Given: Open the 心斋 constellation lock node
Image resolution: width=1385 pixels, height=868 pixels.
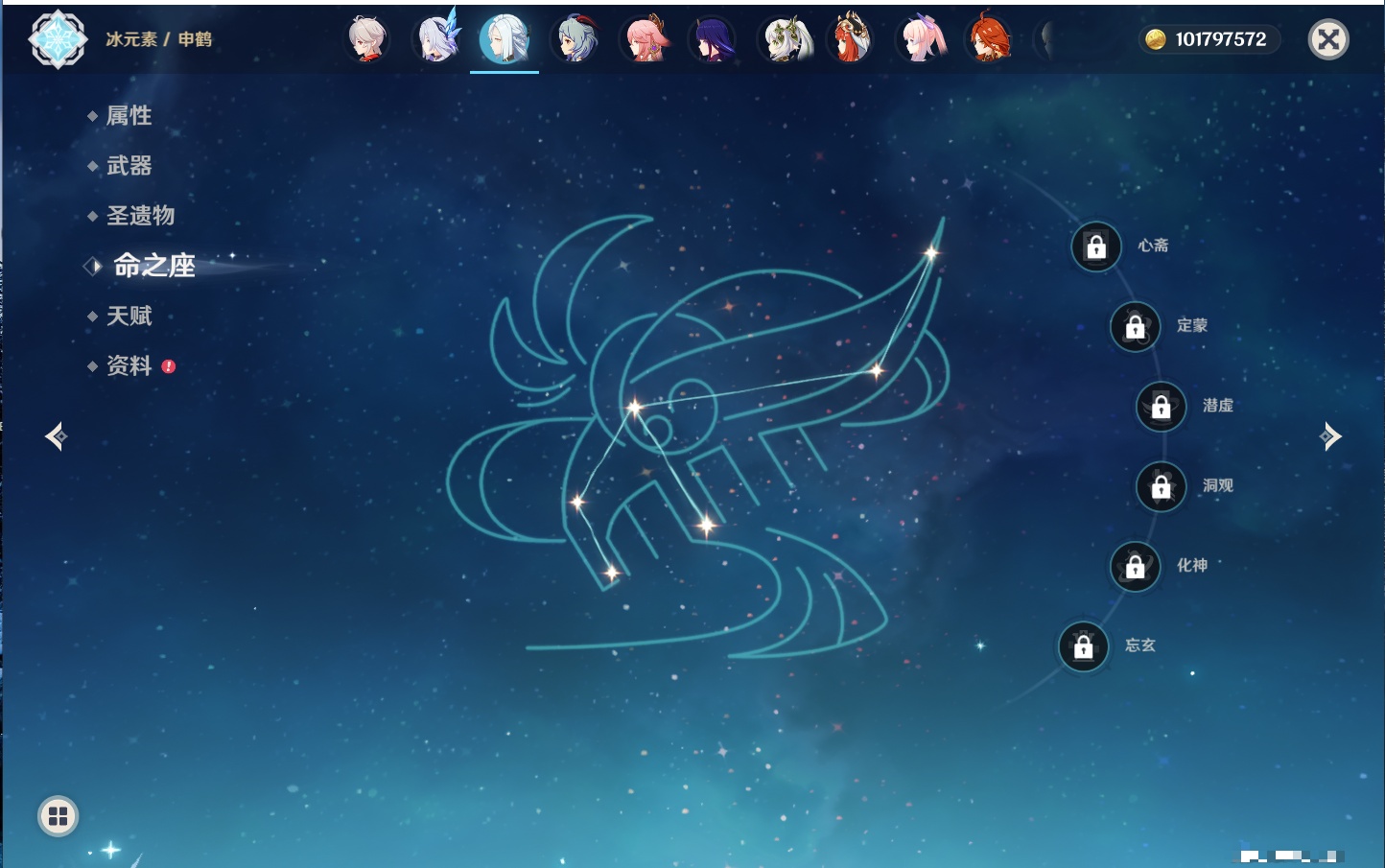Looking at the screenshot, I should 1096,246.
